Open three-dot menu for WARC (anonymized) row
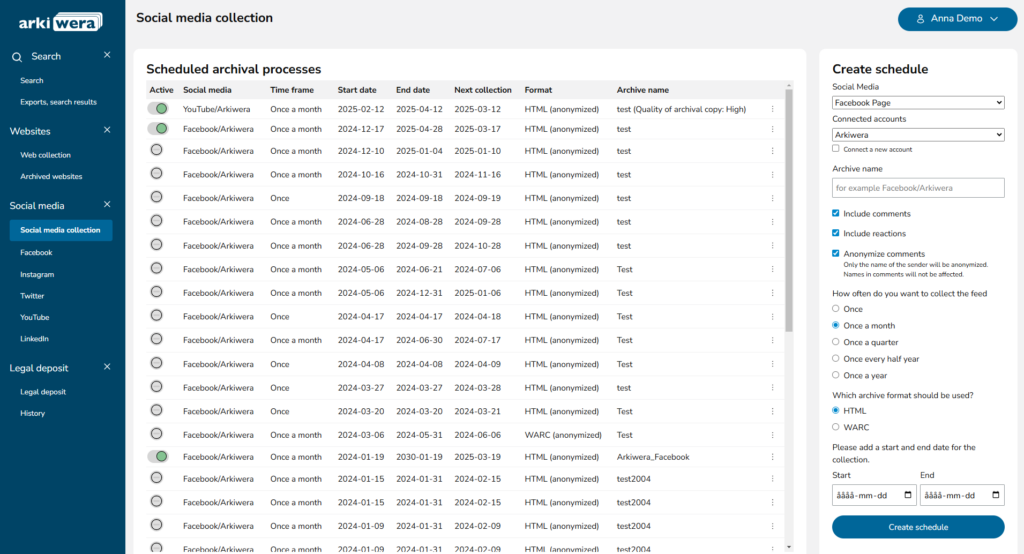 coord(773,435)
